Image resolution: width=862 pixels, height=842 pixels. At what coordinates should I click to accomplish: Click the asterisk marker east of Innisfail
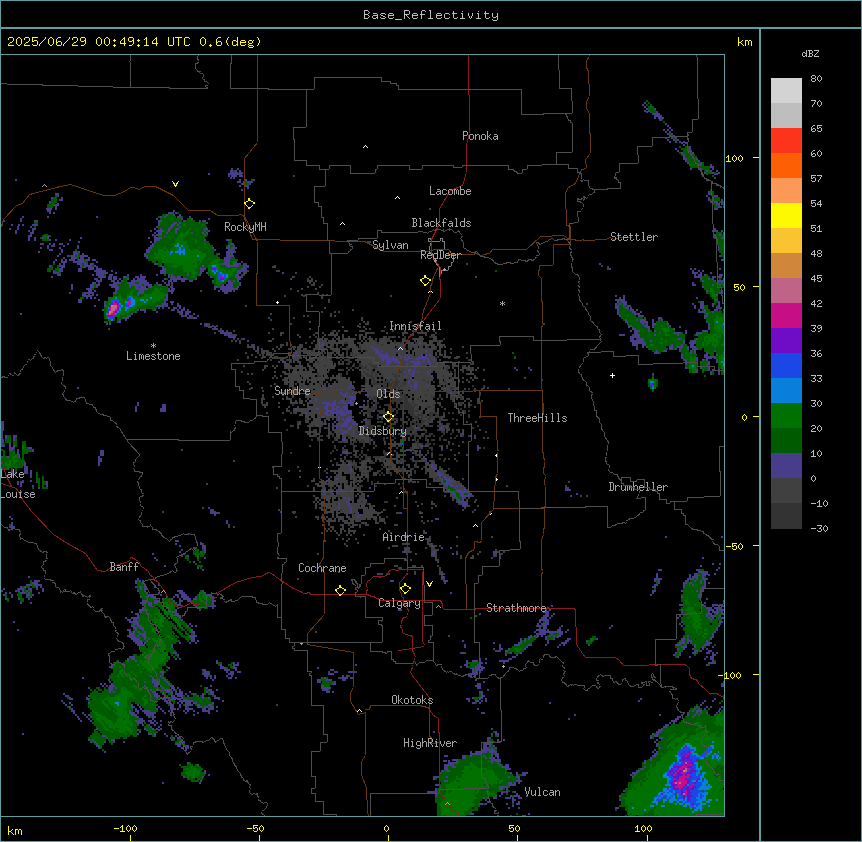pyautogui.click(x=502, y=303)
